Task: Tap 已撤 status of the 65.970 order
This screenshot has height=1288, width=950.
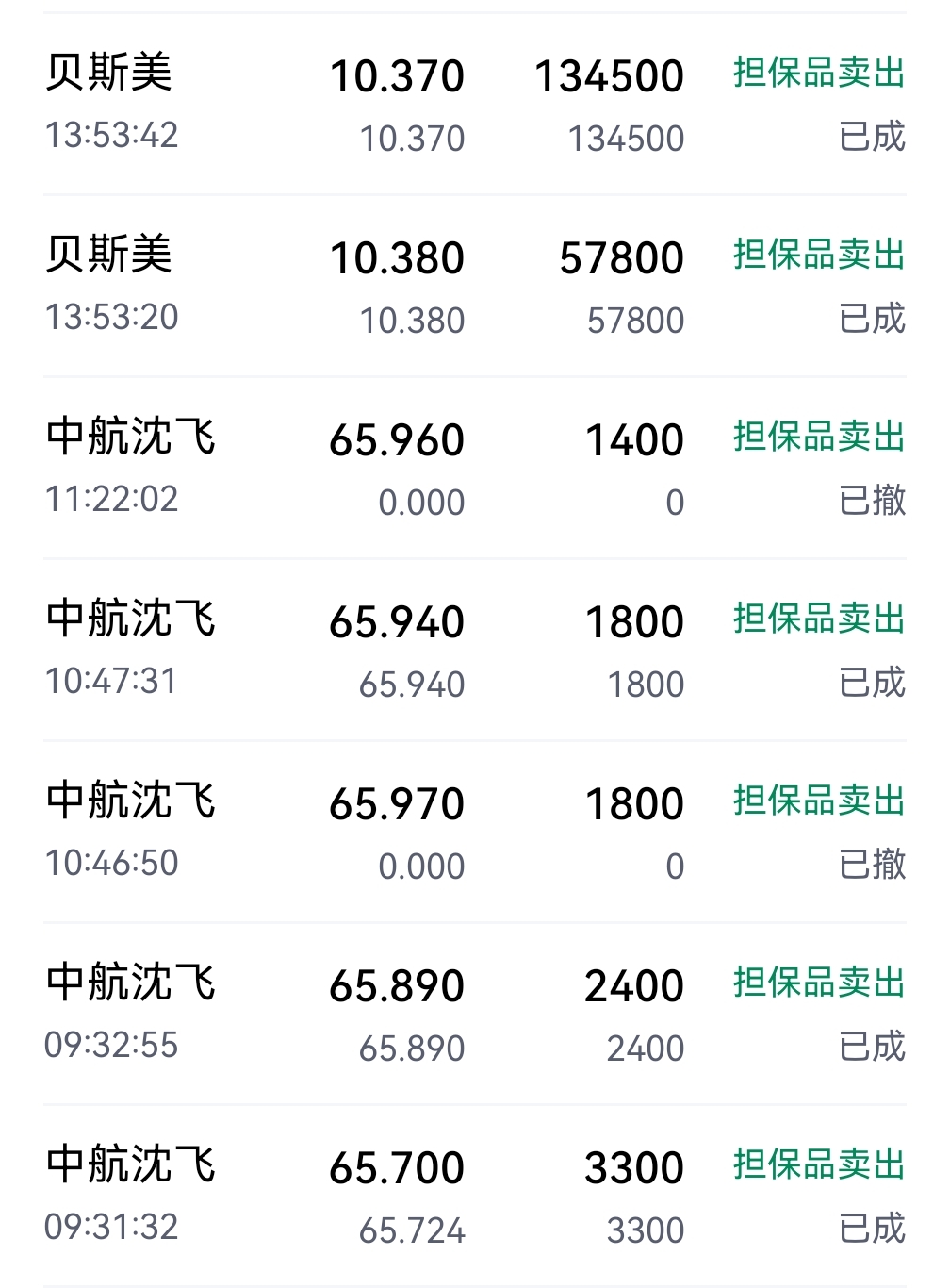Action: pyautogui.click(x=872, y=865)
